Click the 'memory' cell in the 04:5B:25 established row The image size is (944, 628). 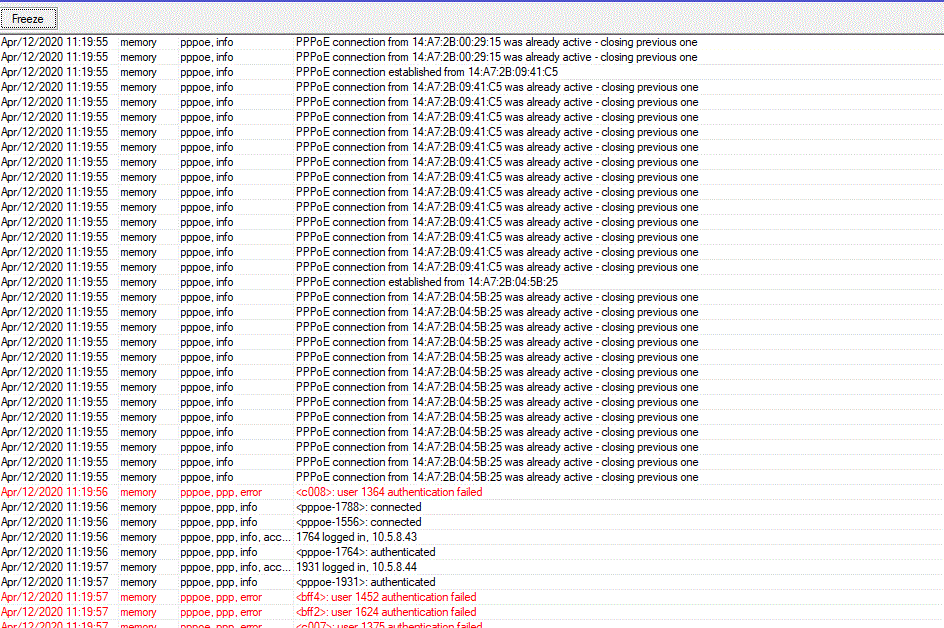tap(138, 282)
